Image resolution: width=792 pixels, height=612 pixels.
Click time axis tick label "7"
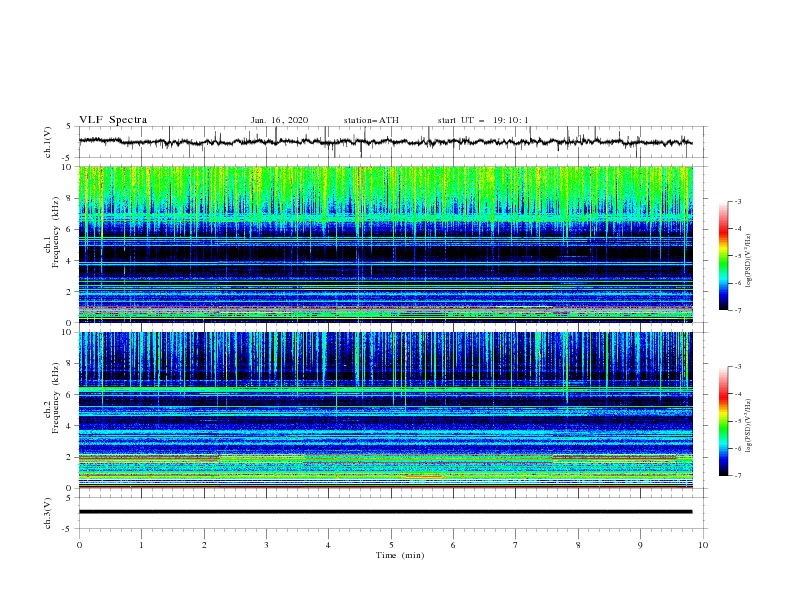[x=515, y=545]
